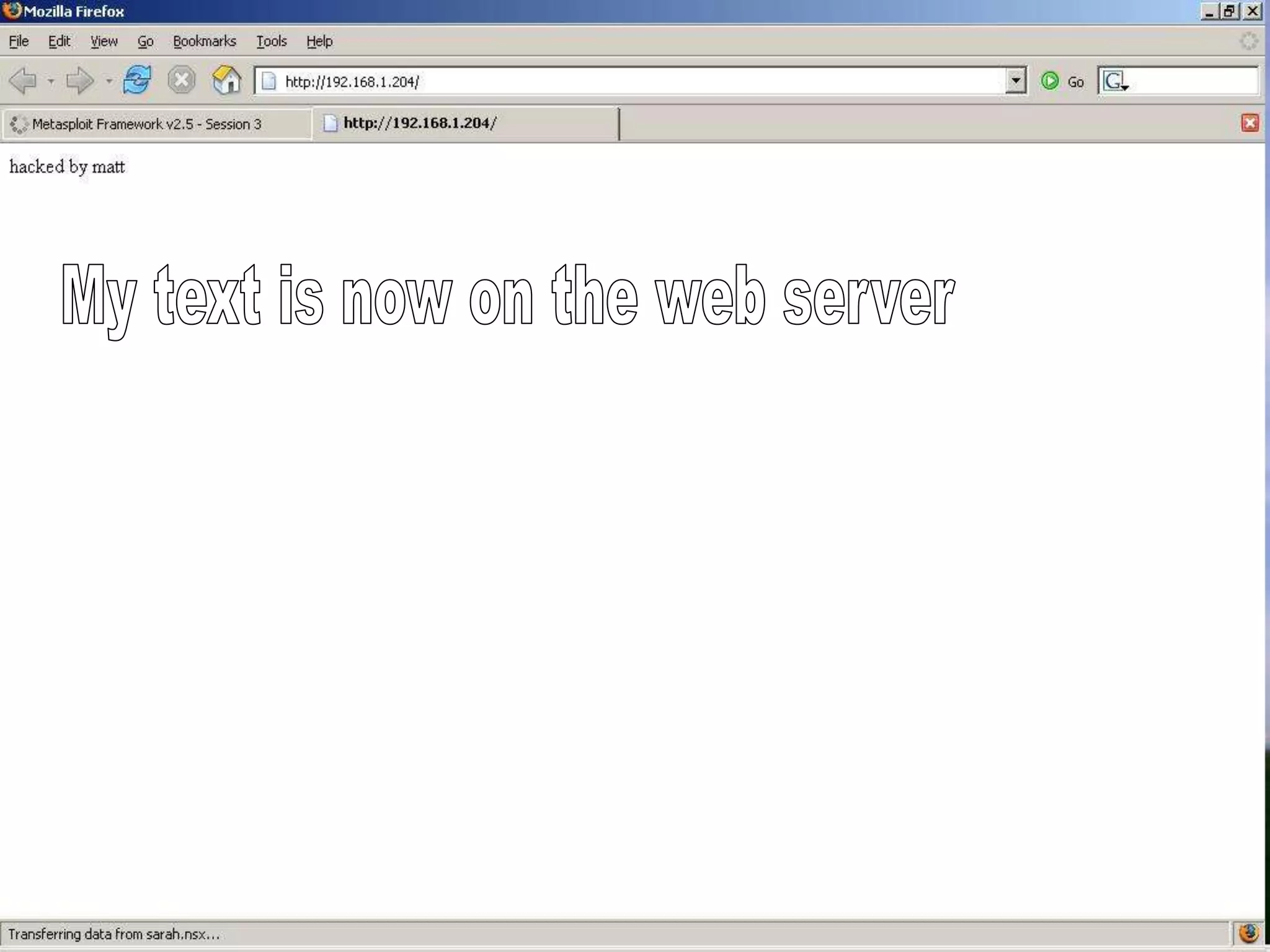Click the page icon in address bar
The image size is (1270, 952).
pyautogui.click(x=269, y=81)
